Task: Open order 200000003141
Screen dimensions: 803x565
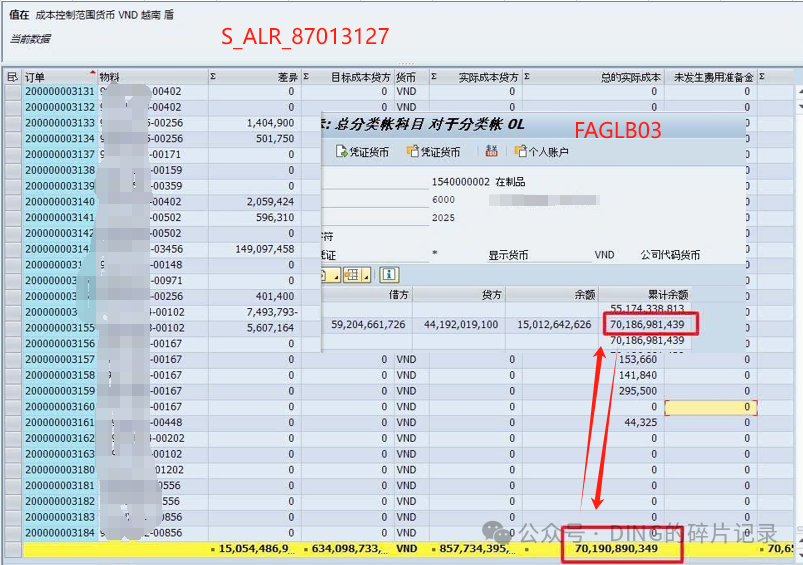Action: coord(60,218)
